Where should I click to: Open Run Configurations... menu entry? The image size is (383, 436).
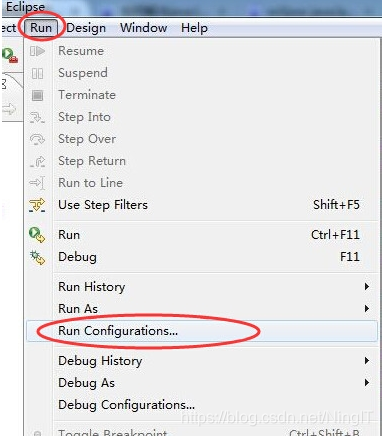pos(202,331)
